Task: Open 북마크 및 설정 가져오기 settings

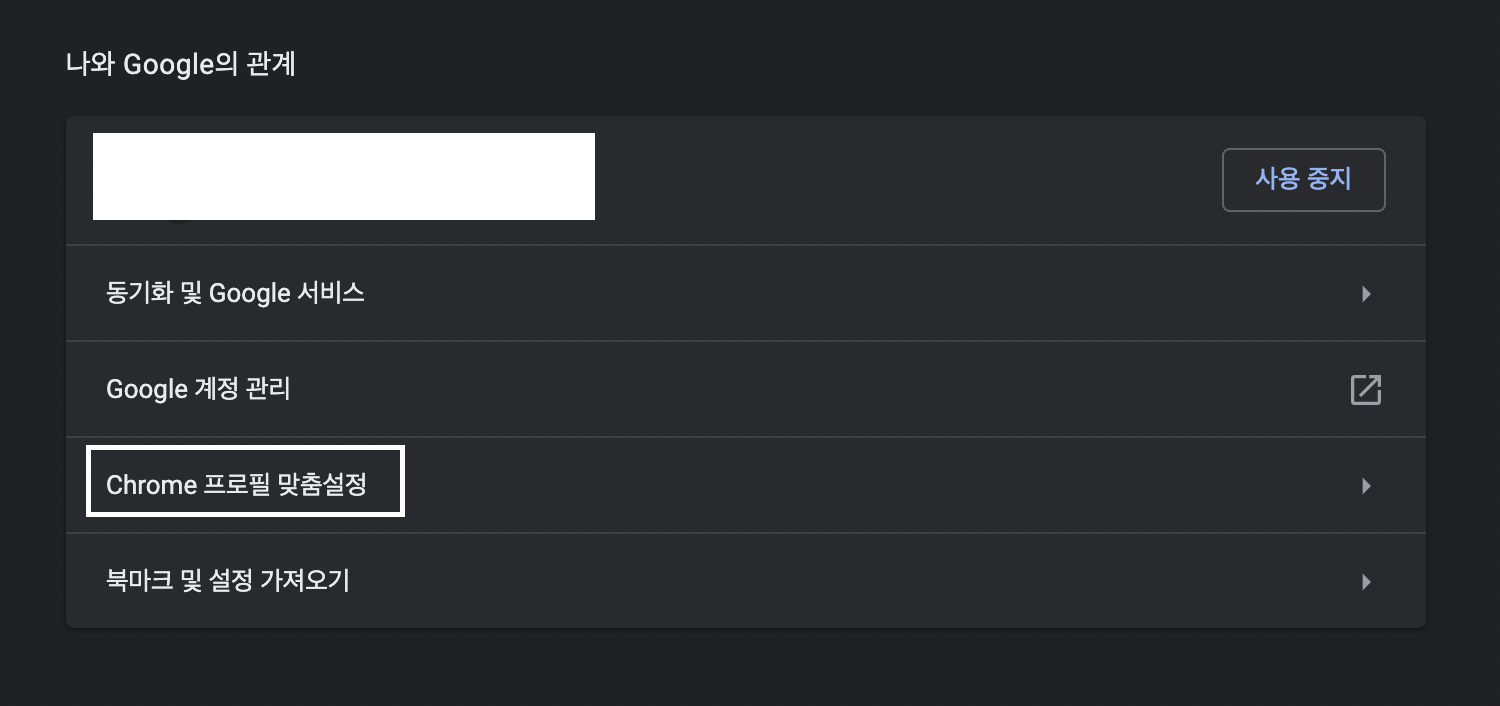Action: click(745, 581)
